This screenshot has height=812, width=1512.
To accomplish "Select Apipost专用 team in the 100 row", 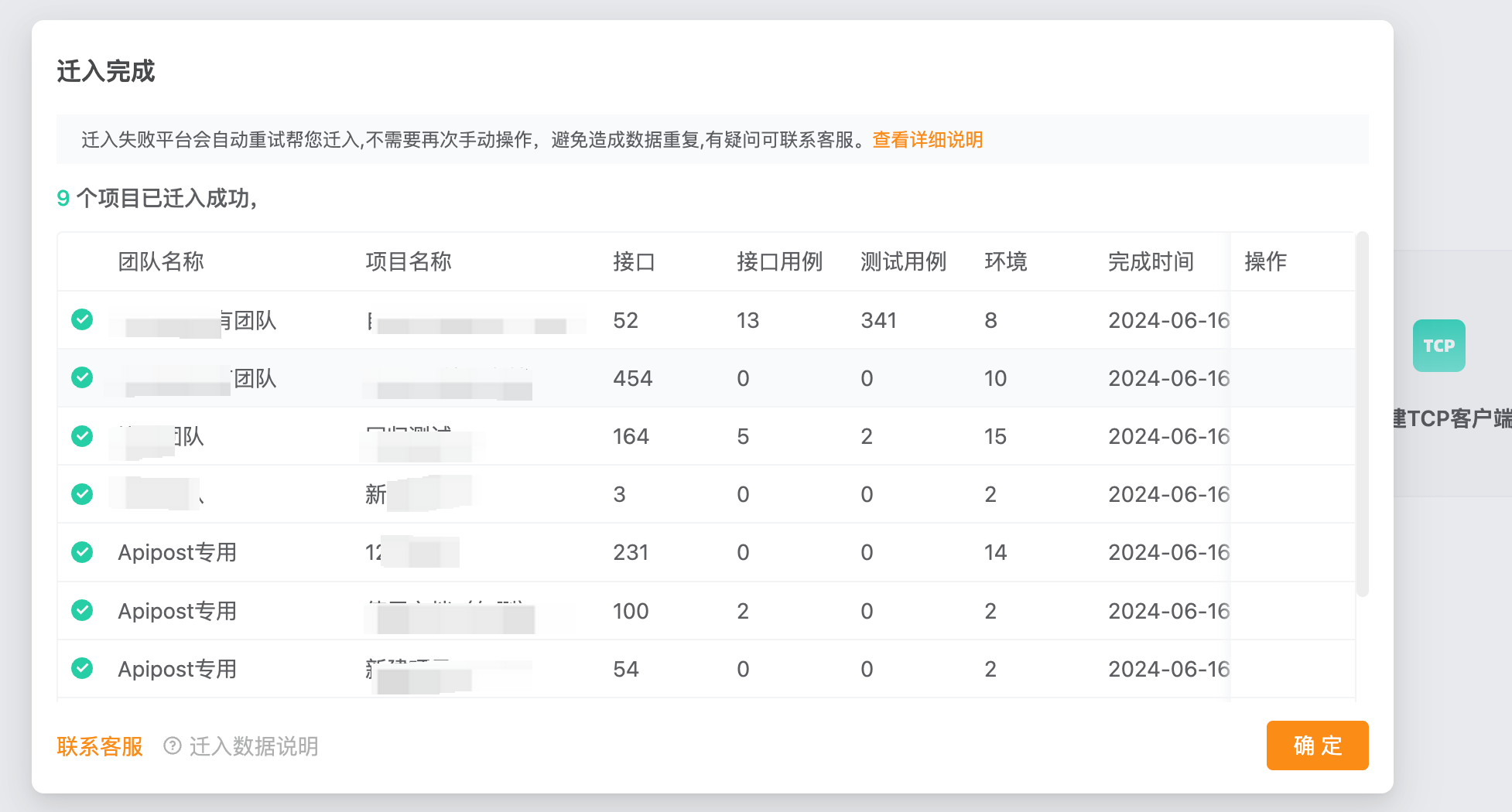I will click(x=177, y=611).
